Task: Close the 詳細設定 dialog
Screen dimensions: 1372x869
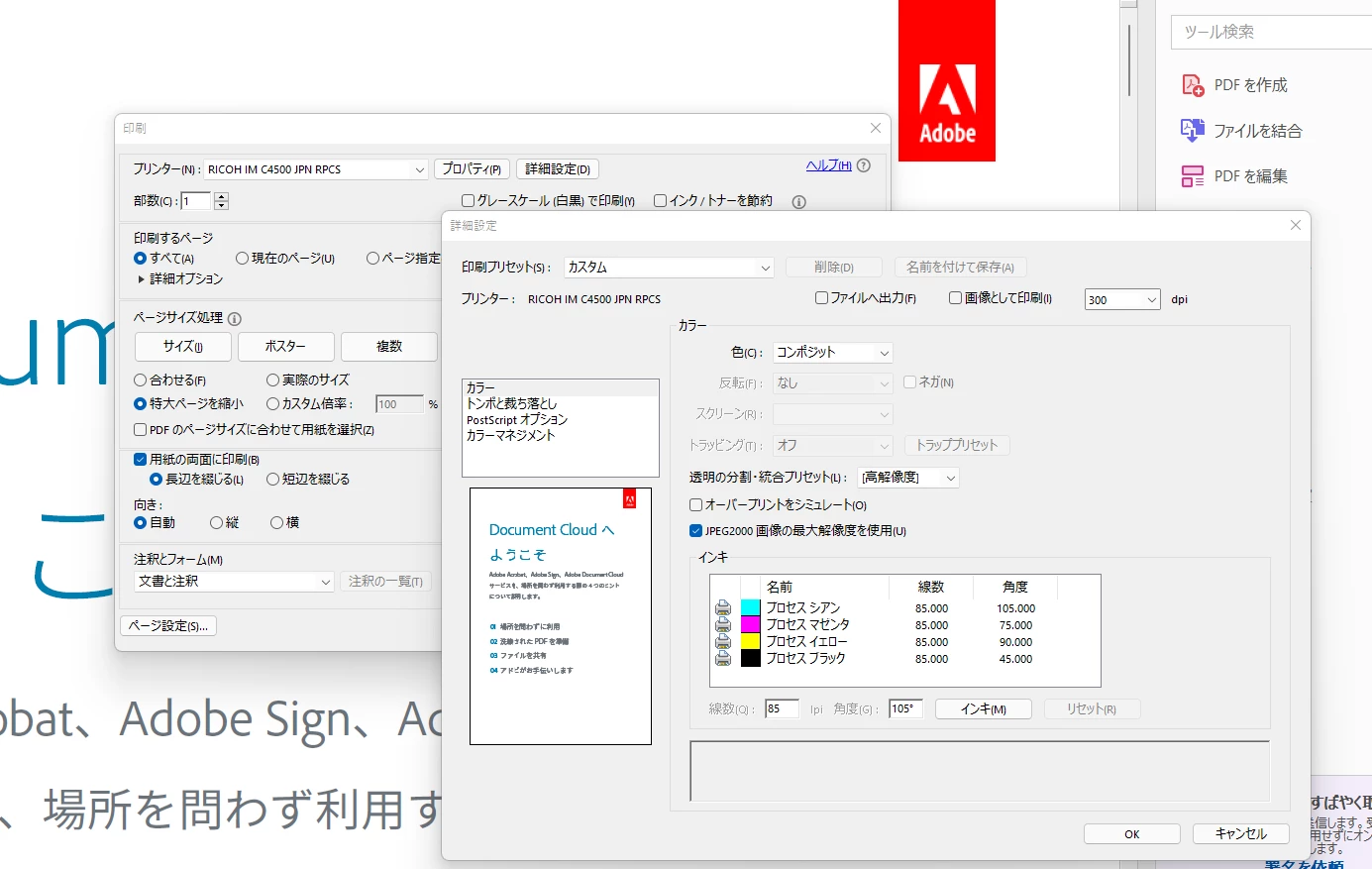Action: 1295,225
